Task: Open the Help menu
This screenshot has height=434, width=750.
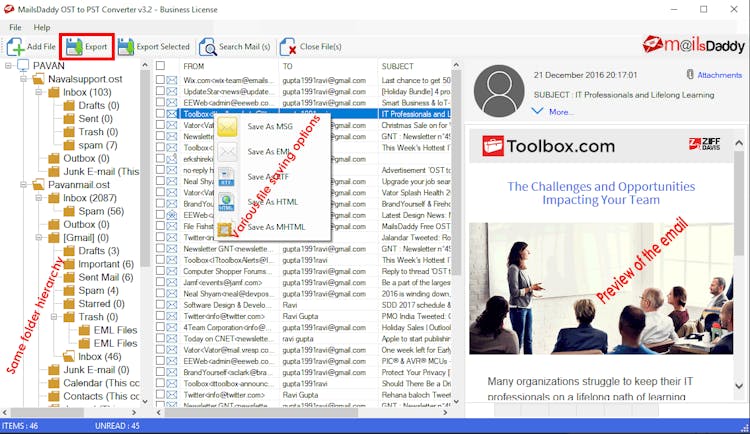Action: (x=42, y=27)
